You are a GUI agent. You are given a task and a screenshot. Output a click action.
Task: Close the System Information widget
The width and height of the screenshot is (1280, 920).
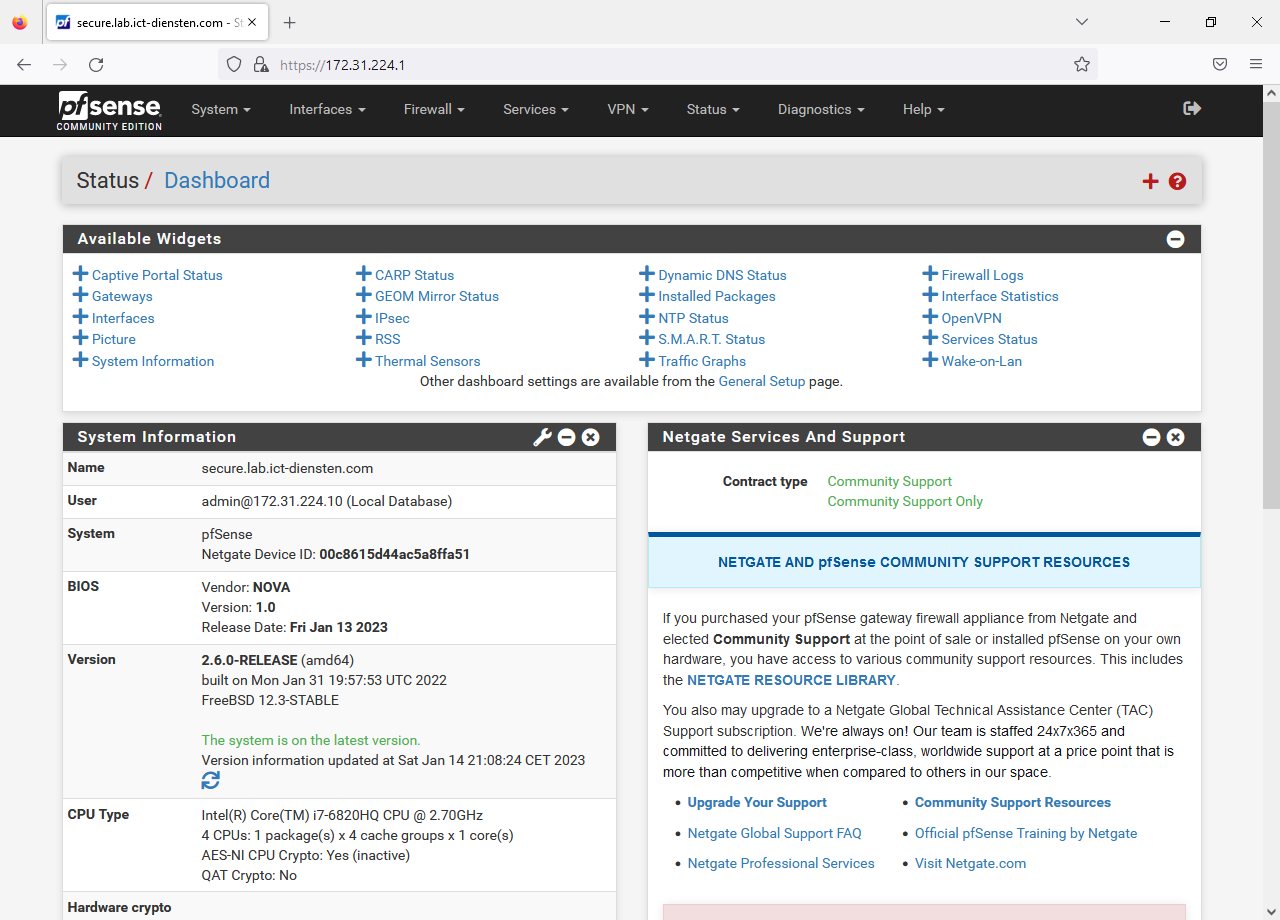[x=591, y=437]
